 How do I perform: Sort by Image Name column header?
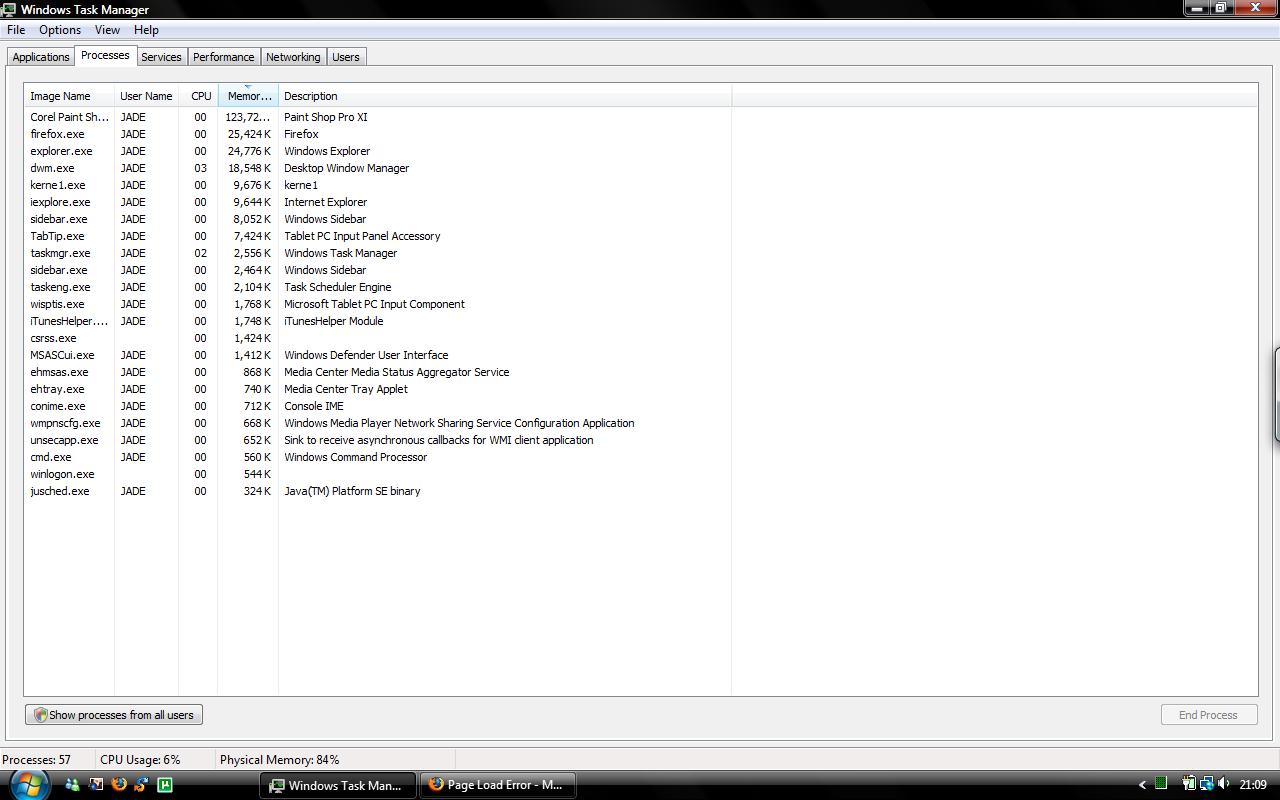click(69, 96)
